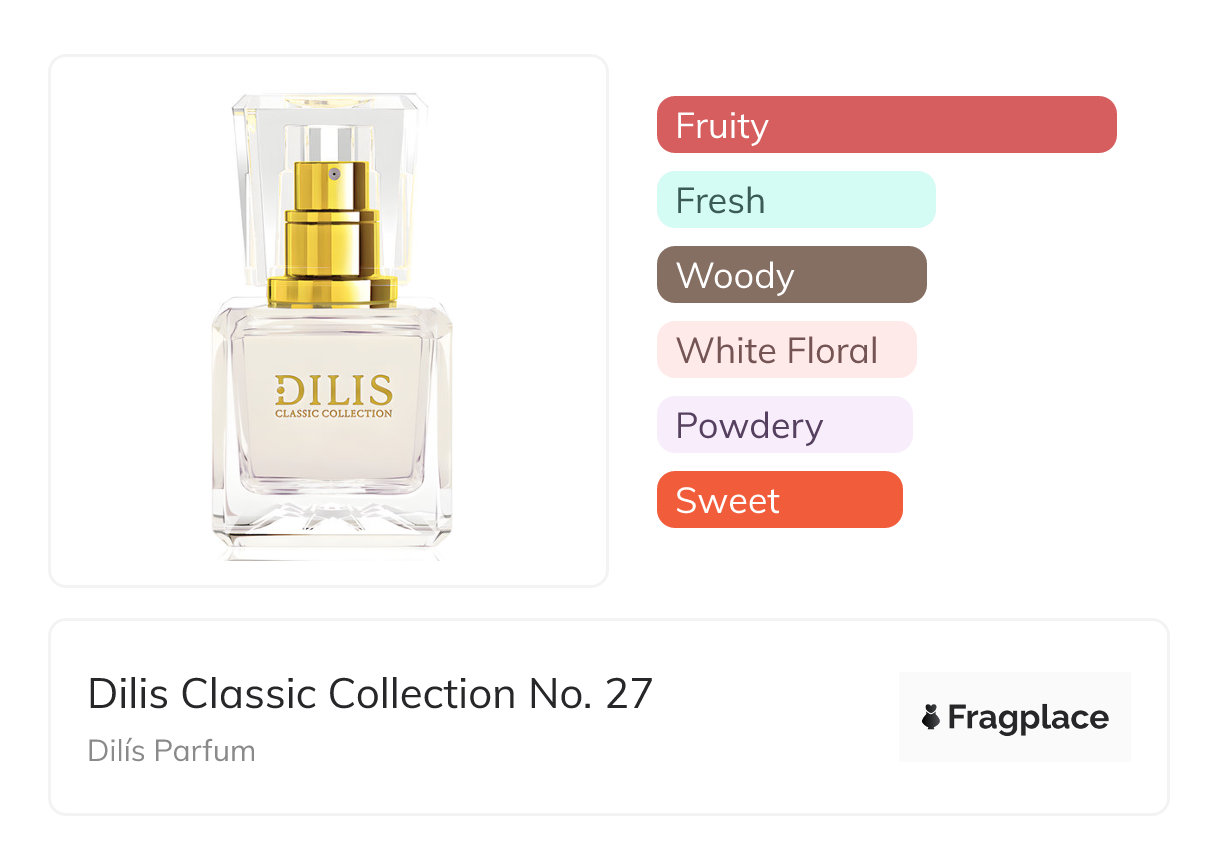Screen dimensions: 1218x864
Task: Open the Dilis Classic Collection No. 27 title
Action: coord(370,693)
